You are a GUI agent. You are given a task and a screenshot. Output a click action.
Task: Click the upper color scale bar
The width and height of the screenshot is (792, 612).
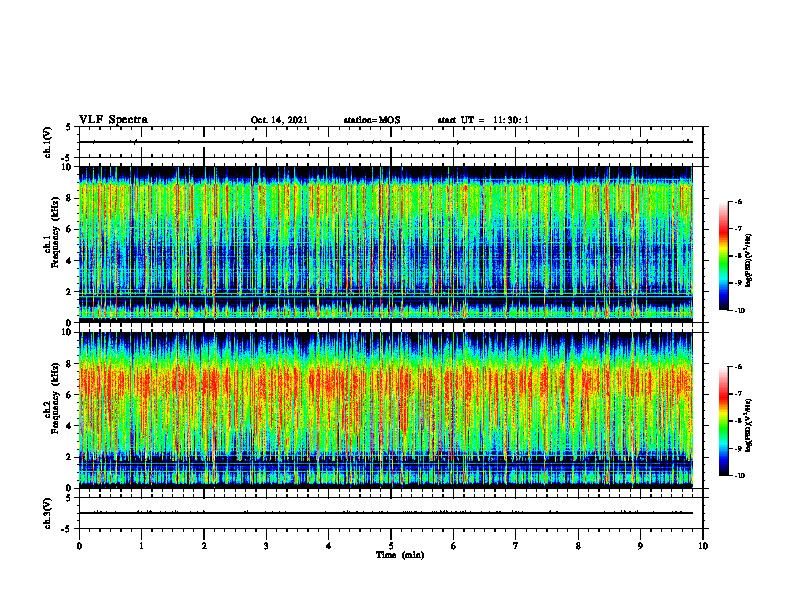(723, 256)
